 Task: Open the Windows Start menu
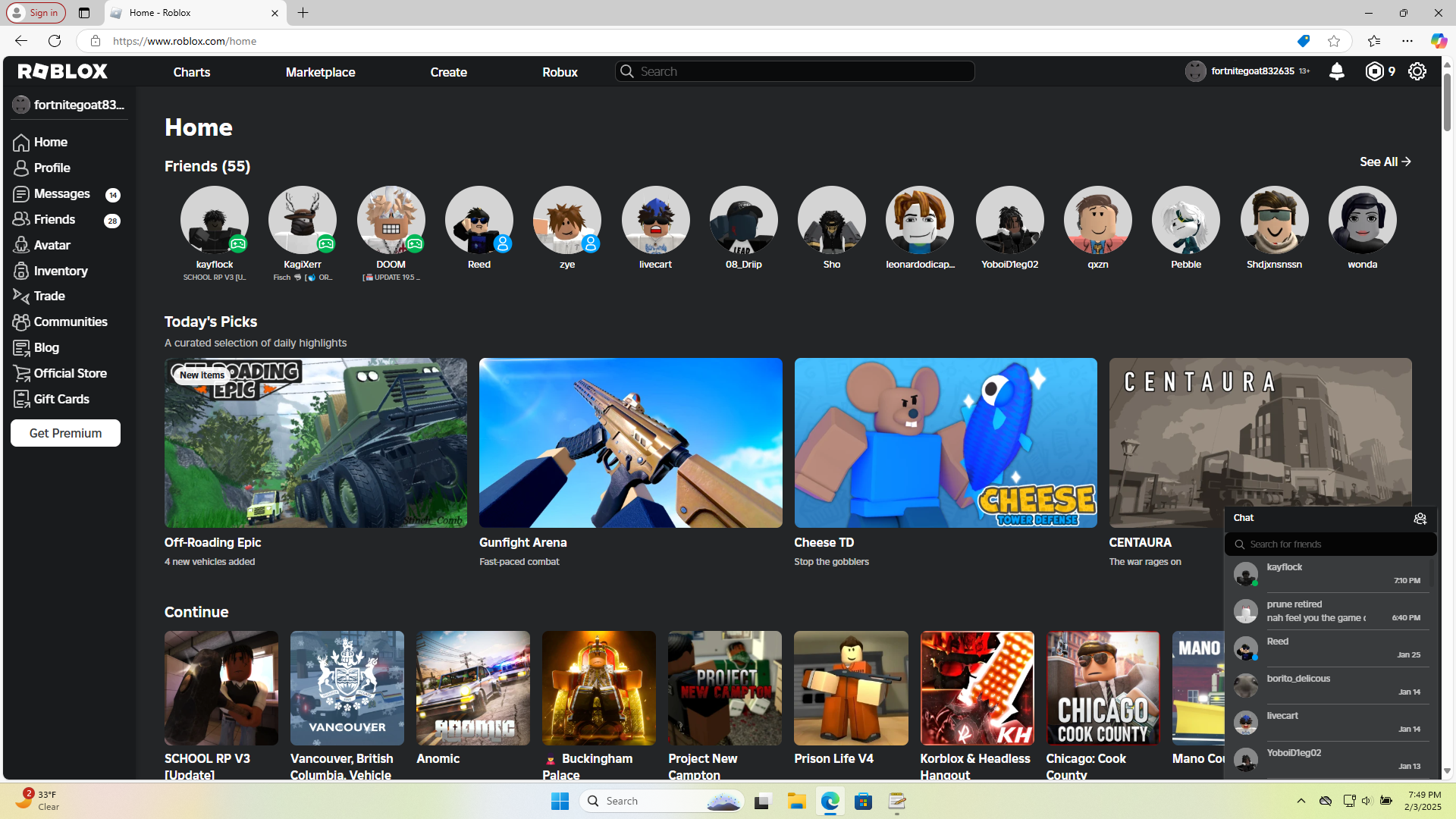point(560,801)
